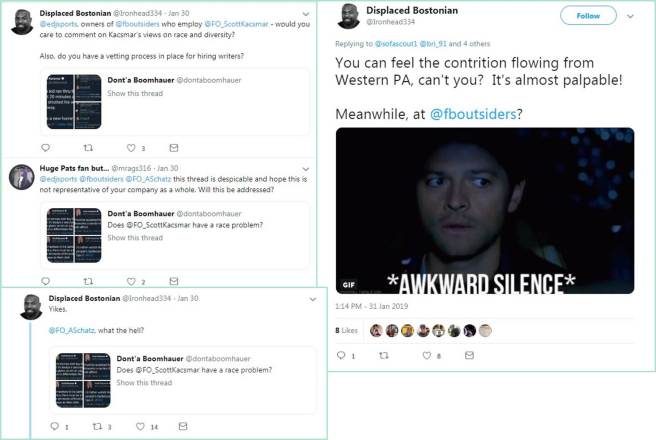Expand options chevron on Huge Pats fan tweet
The width and height of the screenshot is (656, 440).
coord(306,169)
